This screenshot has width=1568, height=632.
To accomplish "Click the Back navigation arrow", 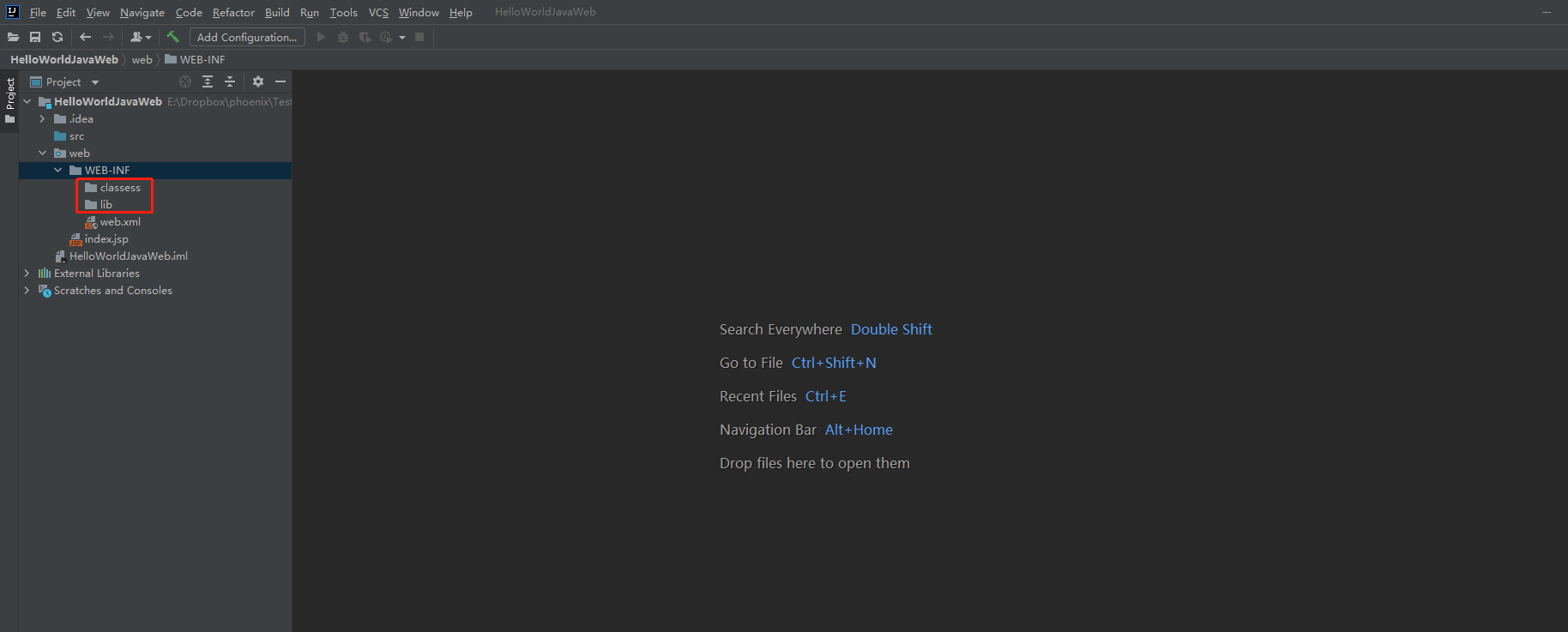I will pyautogui.click(x=85, y=37).
